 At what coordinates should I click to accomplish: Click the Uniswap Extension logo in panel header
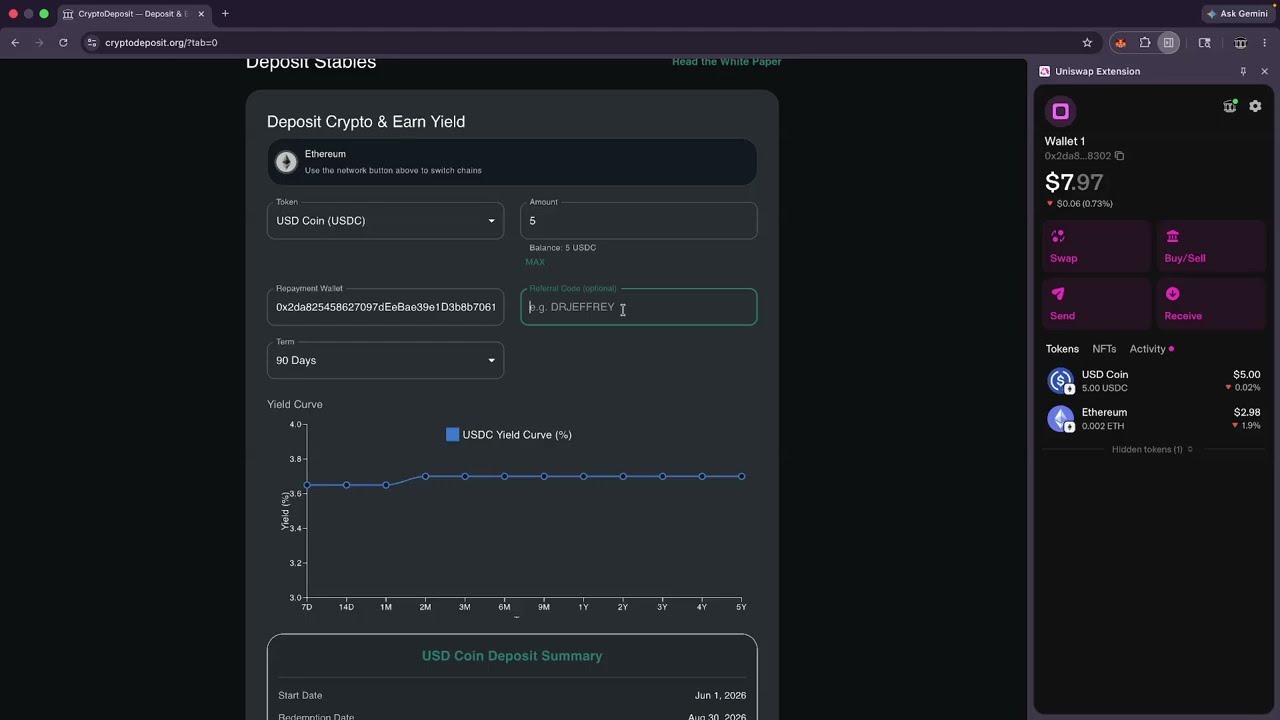[1045, 72]
